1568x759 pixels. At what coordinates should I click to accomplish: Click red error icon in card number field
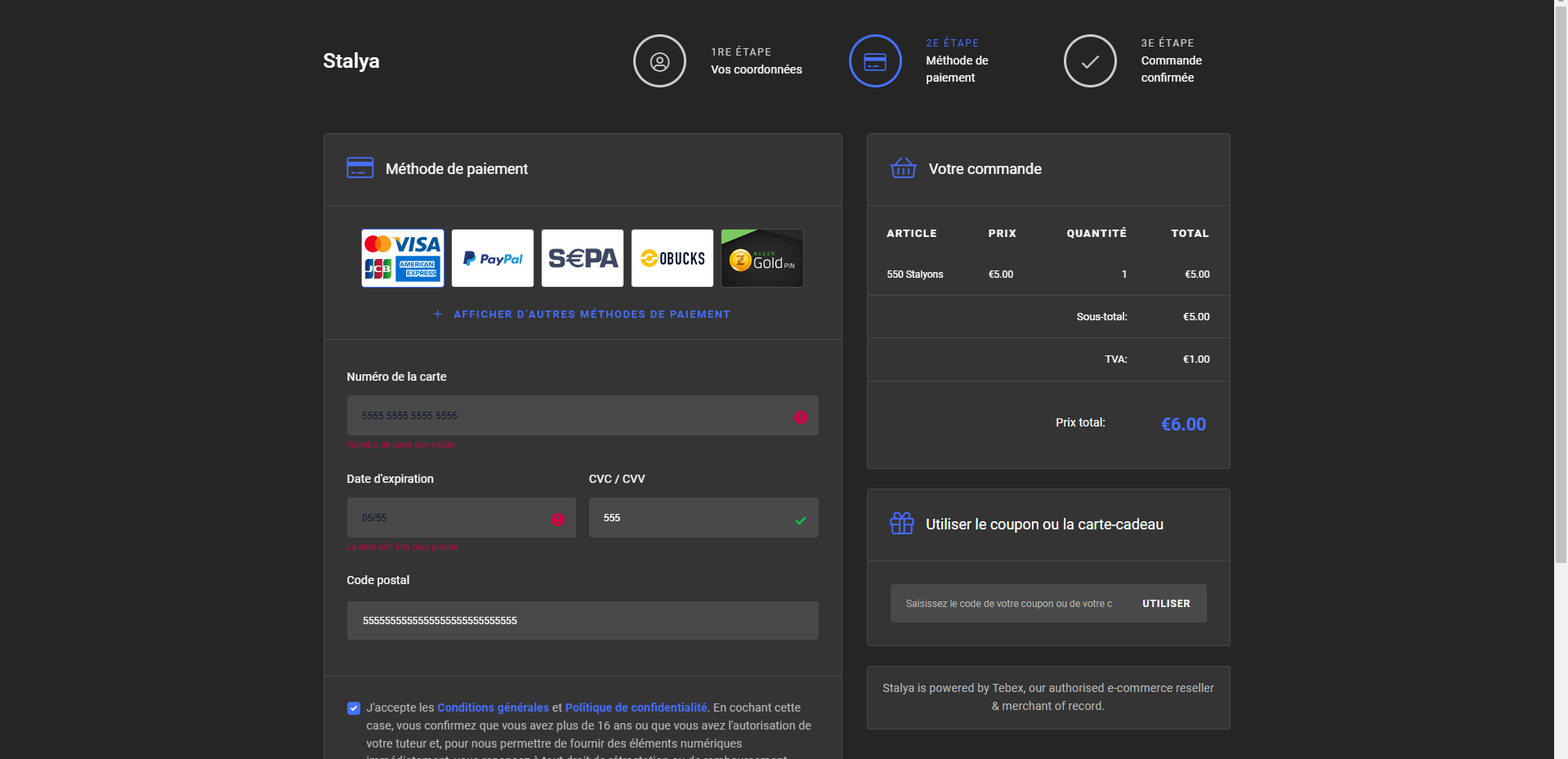coord(801,417)
